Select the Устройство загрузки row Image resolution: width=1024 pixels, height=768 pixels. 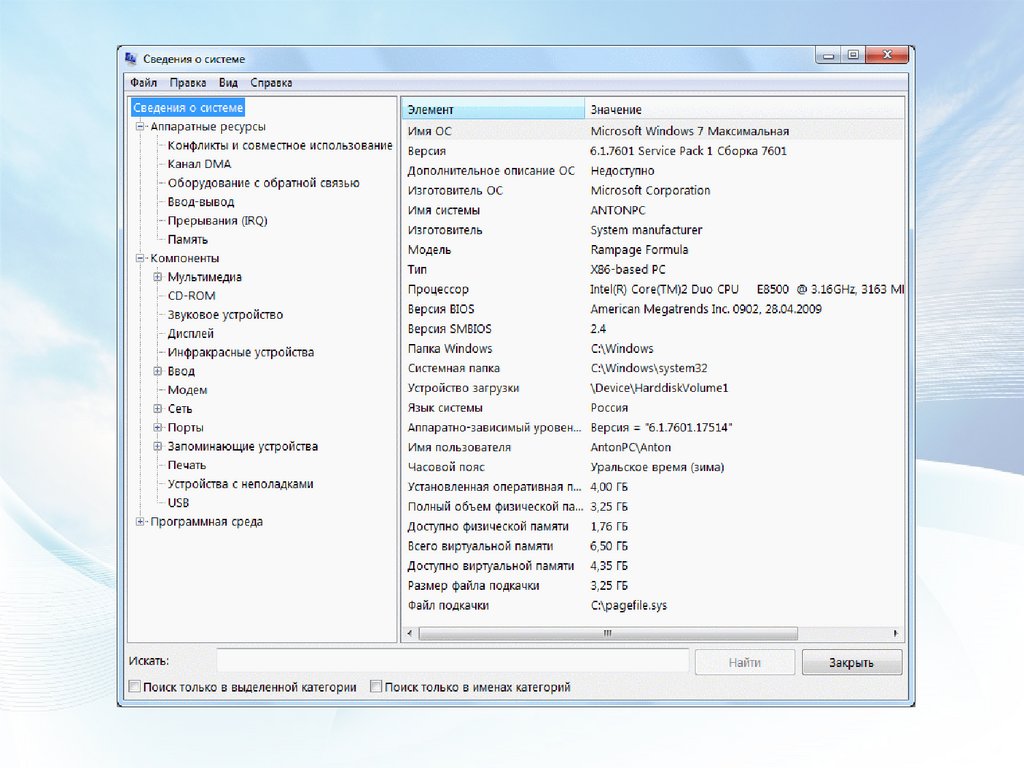tap(653, 388)
